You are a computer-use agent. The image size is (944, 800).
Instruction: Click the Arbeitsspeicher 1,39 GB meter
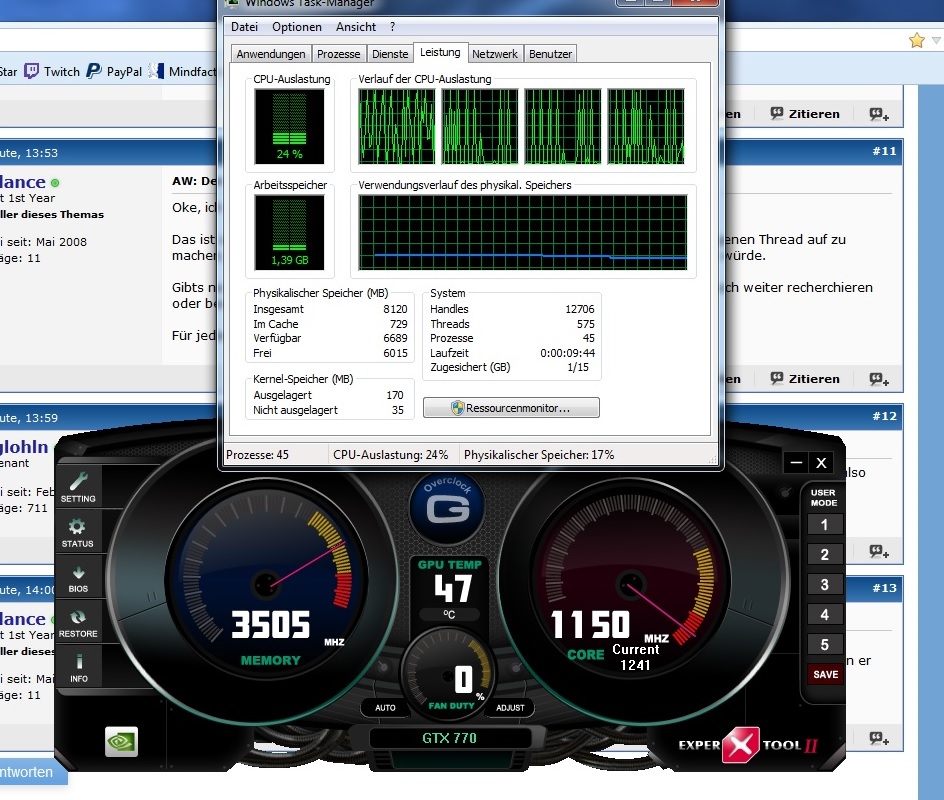(x=290, y=232)
